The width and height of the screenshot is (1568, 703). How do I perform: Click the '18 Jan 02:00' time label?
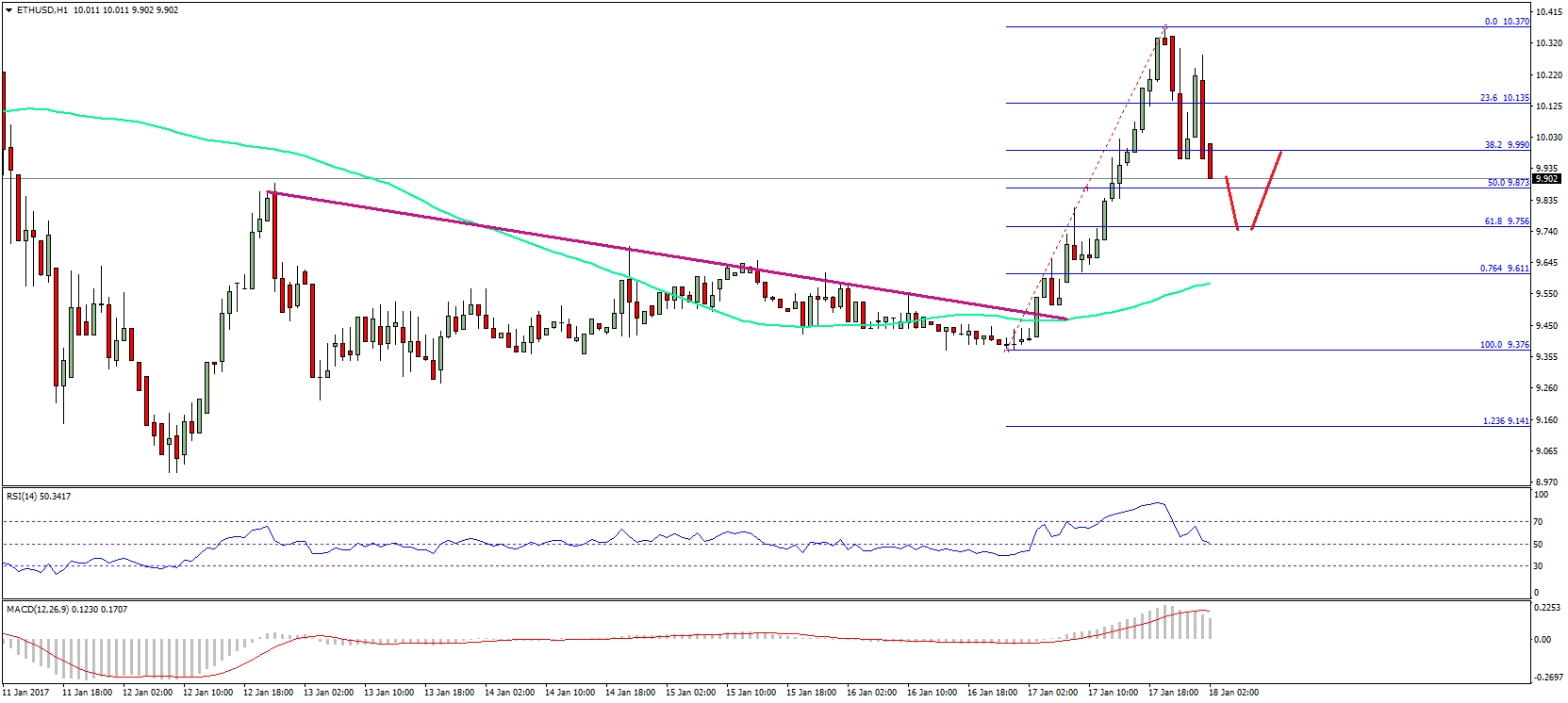pyautogui.click(x=1234, y=693)
